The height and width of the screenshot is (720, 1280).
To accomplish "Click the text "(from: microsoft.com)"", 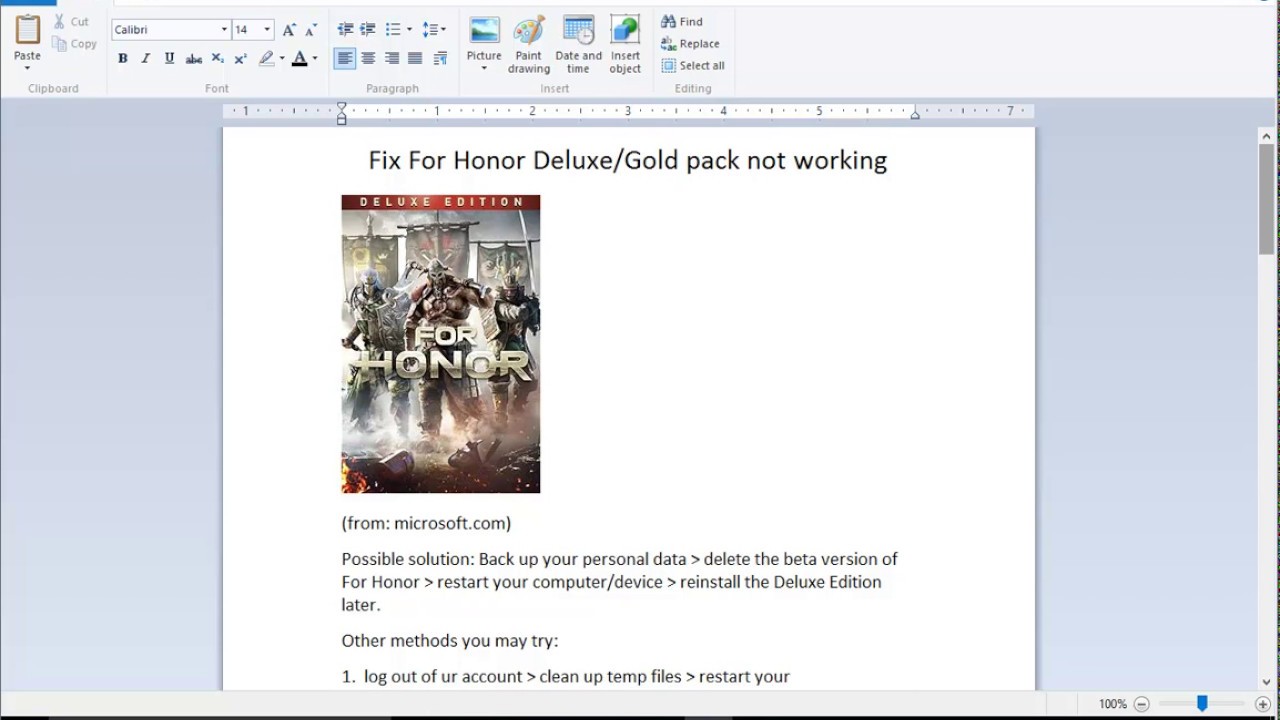I will (x=426, y=523).
